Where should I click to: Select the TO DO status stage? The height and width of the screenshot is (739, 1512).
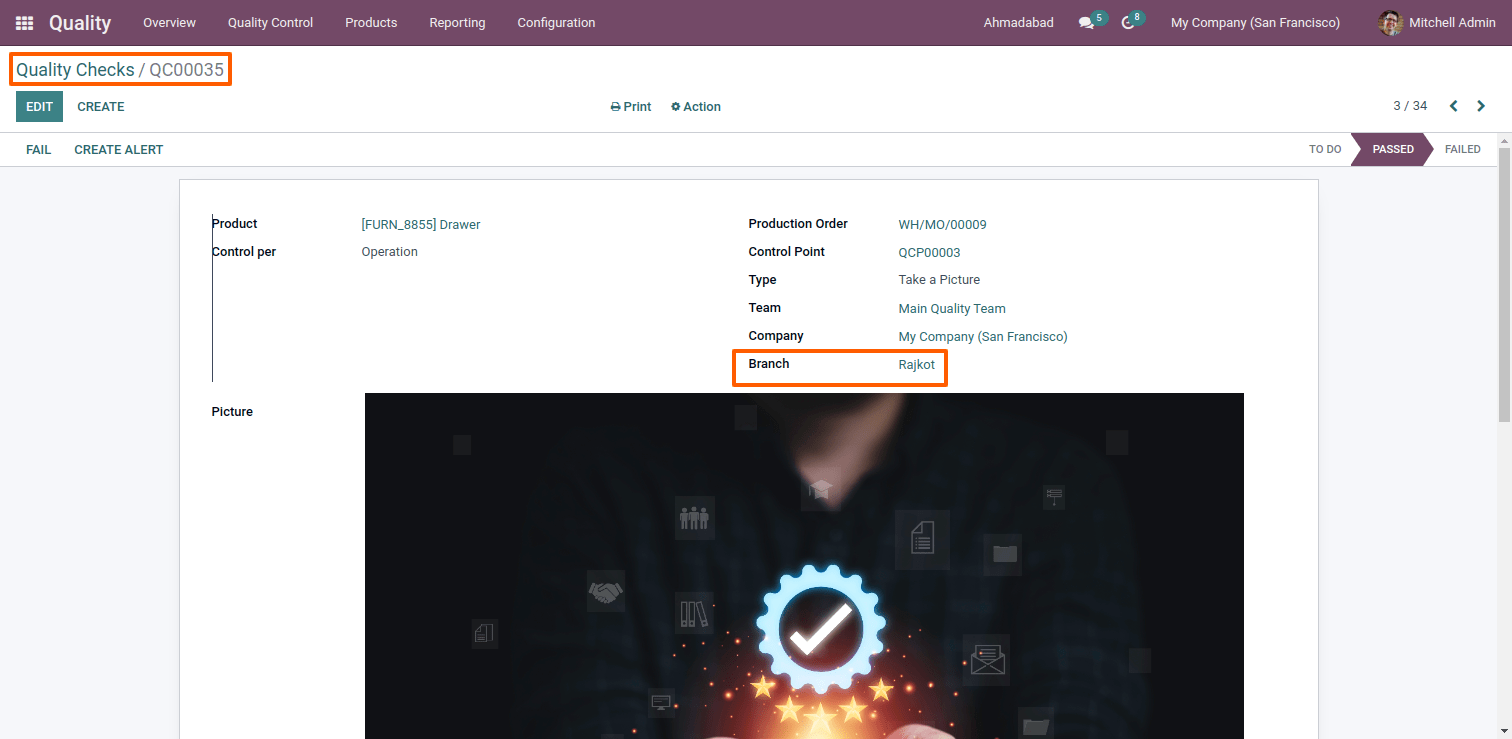pyautogui.click(x=1325, y=150)
